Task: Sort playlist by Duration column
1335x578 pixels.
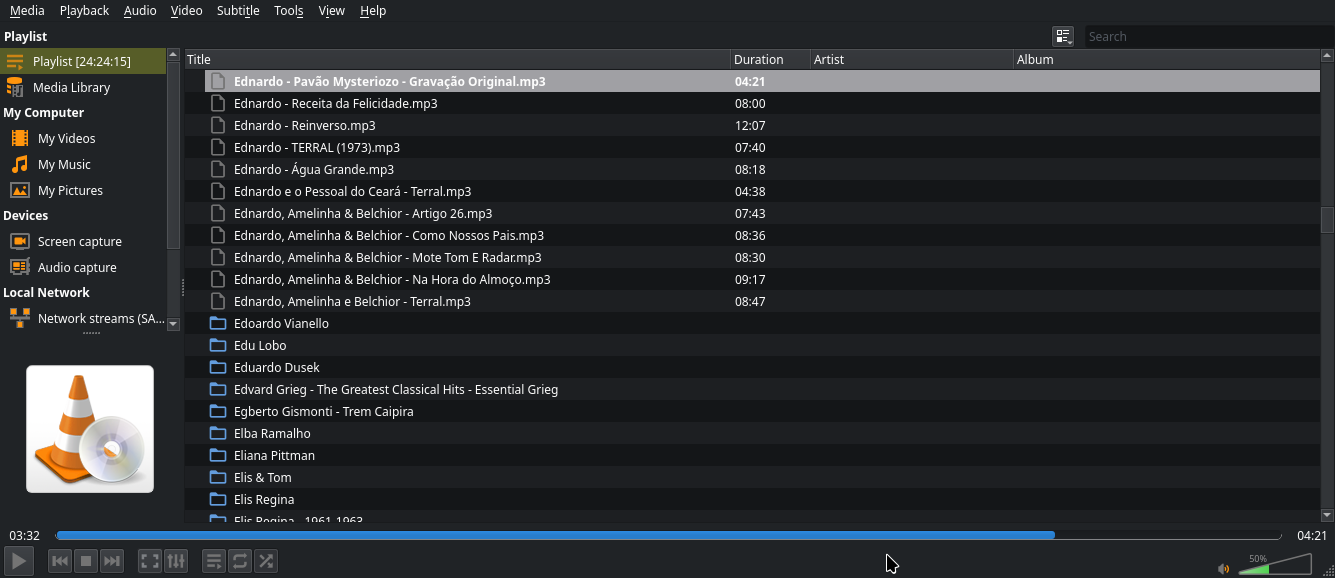Action: (x=769, y=59)
